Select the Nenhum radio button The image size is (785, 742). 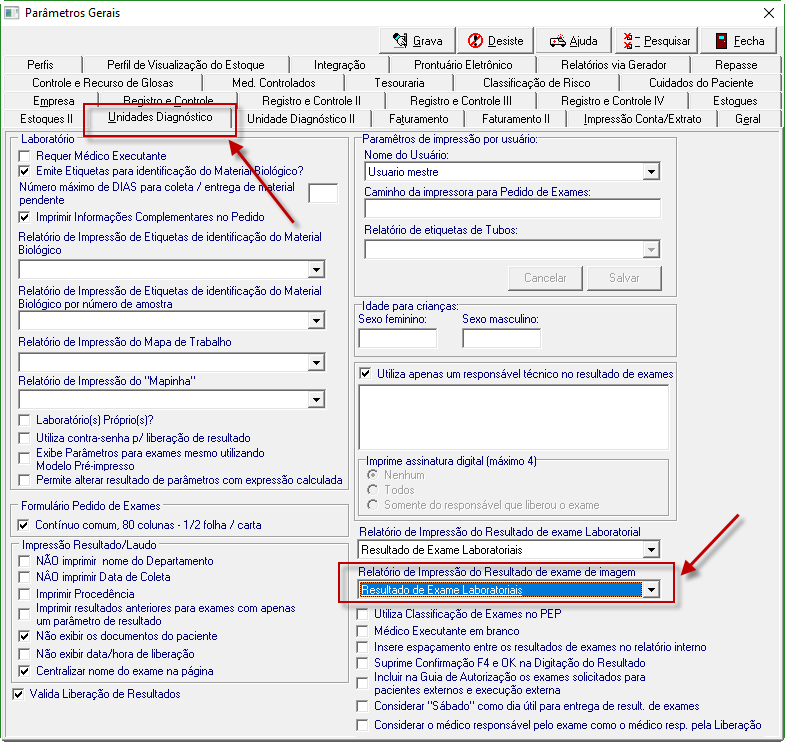click(372, 475)
